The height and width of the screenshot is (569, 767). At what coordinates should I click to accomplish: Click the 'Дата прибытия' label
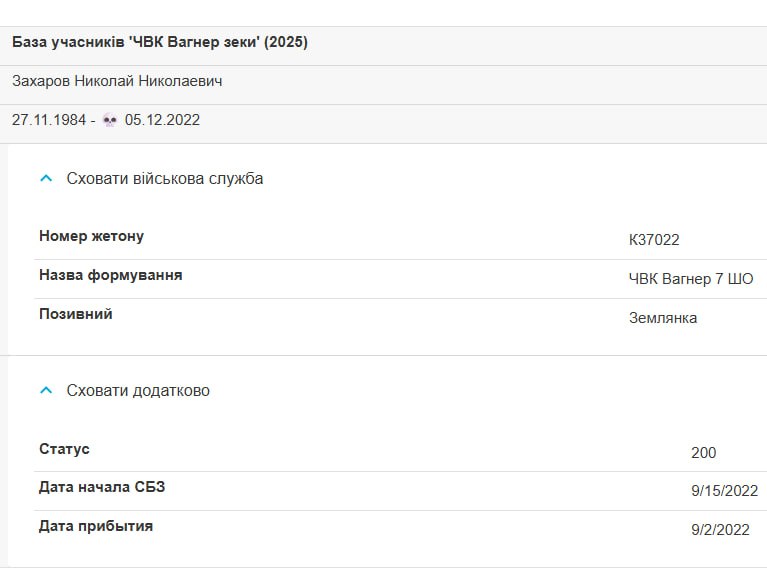click(96, 526)
